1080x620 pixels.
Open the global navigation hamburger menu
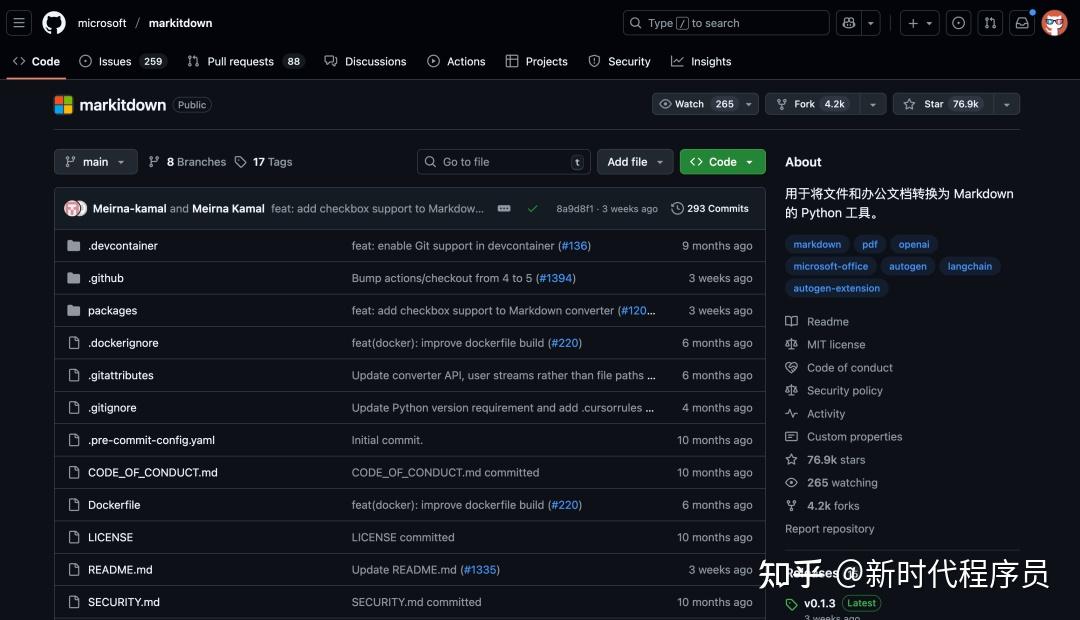[18, 22]
